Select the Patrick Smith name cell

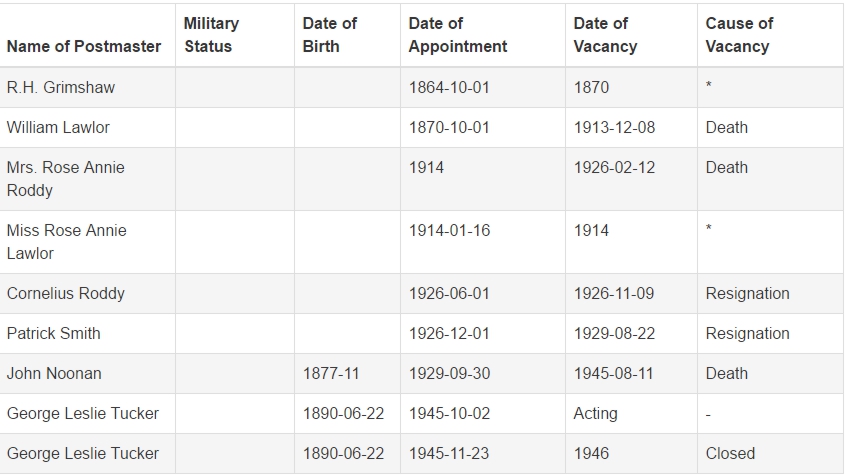coord(53,333)
